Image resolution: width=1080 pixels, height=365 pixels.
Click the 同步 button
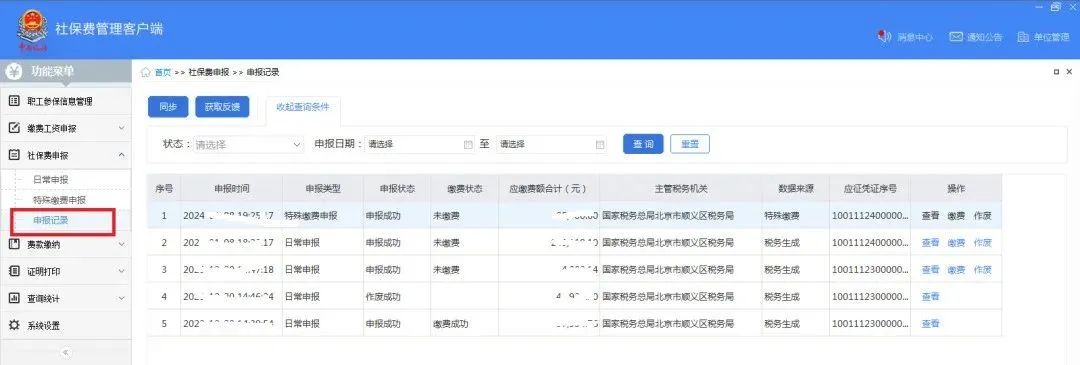click(x=168, y=107)
